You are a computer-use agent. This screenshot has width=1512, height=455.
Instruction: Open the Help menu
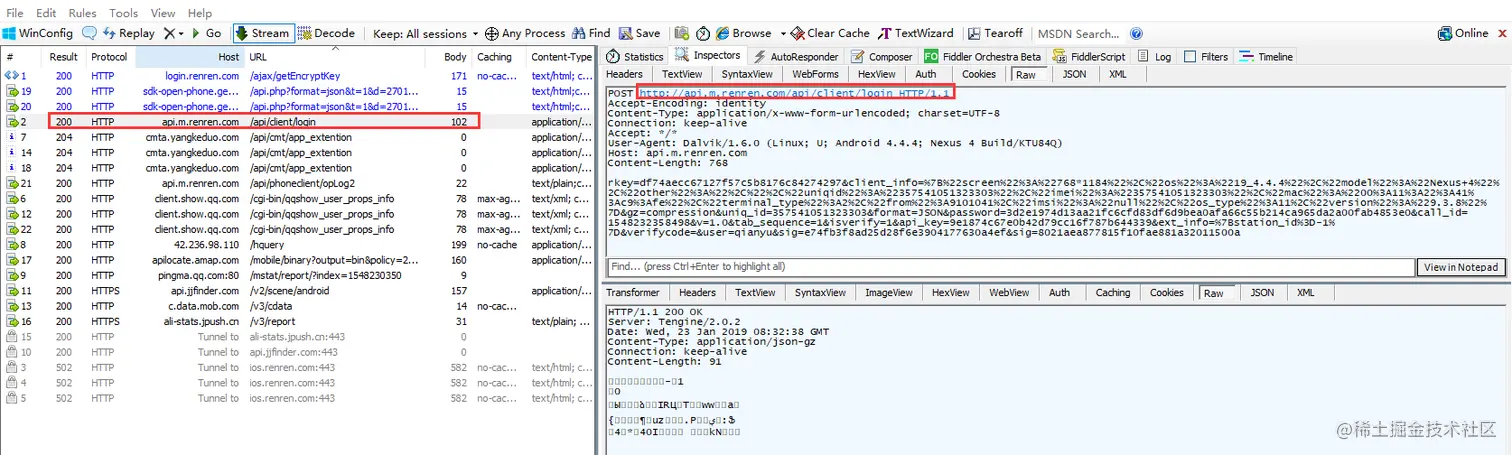[x=200, y=13]
